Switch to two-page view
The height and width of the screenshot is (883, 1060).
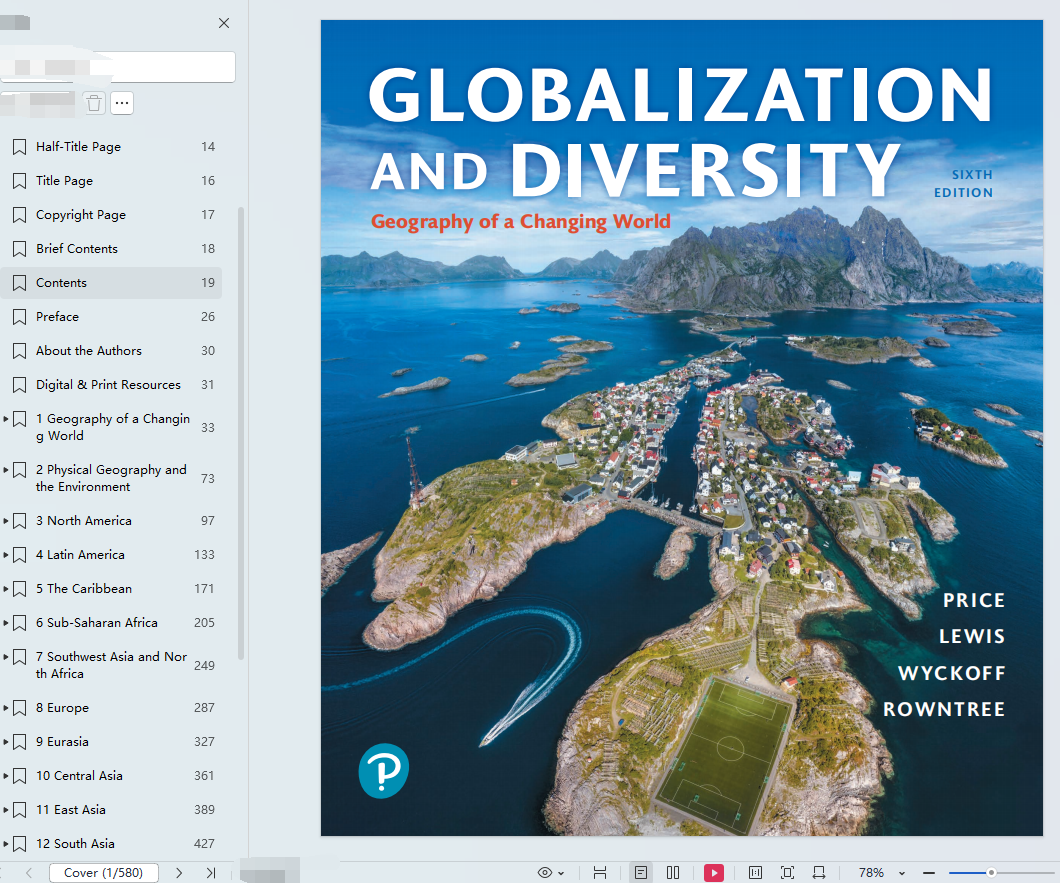pyautogui.click(x=673, y=873)
